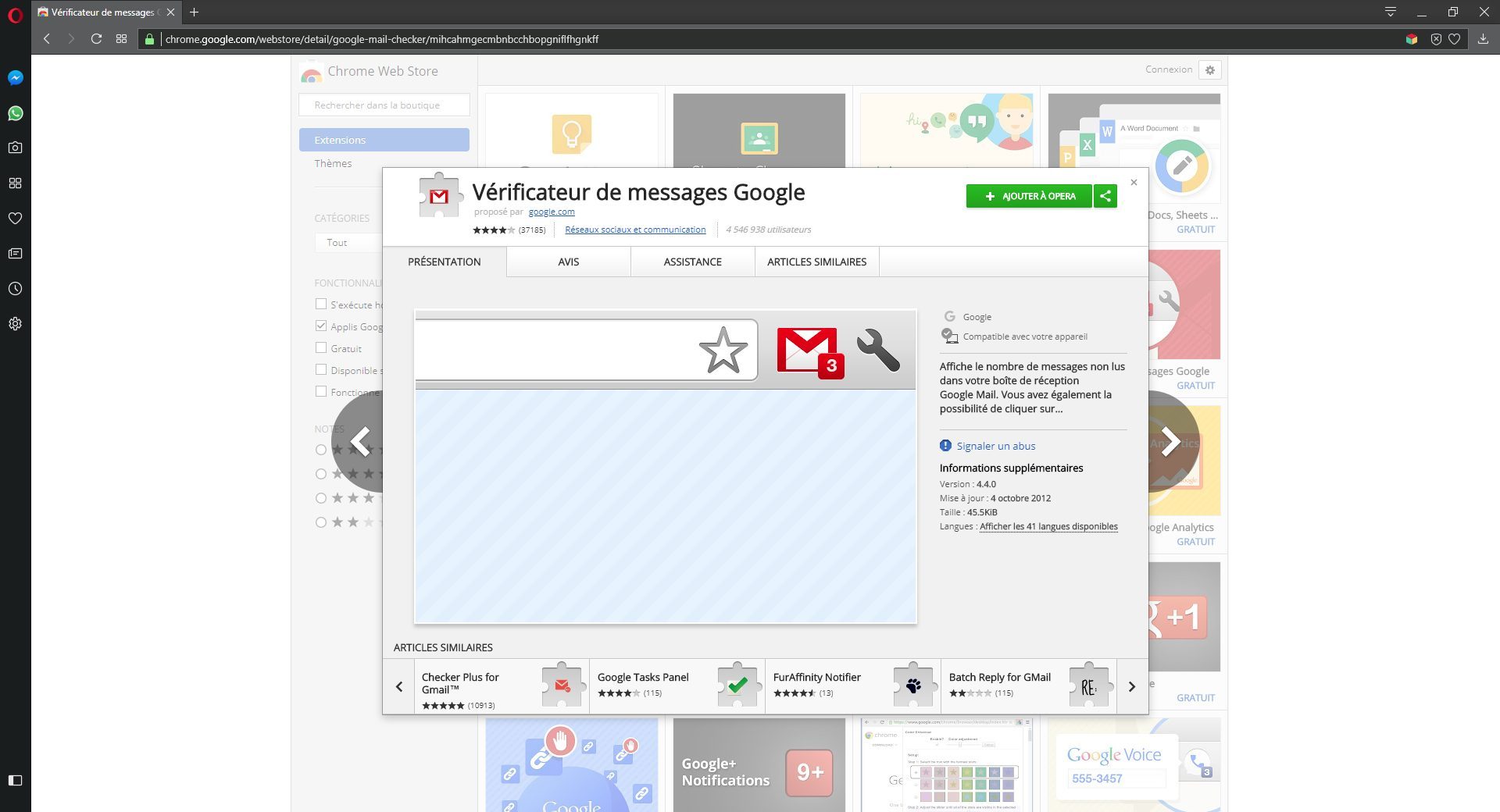Close the Vérificateur de messages tab
Screen dimensions: 1500x812
point(170,12)
